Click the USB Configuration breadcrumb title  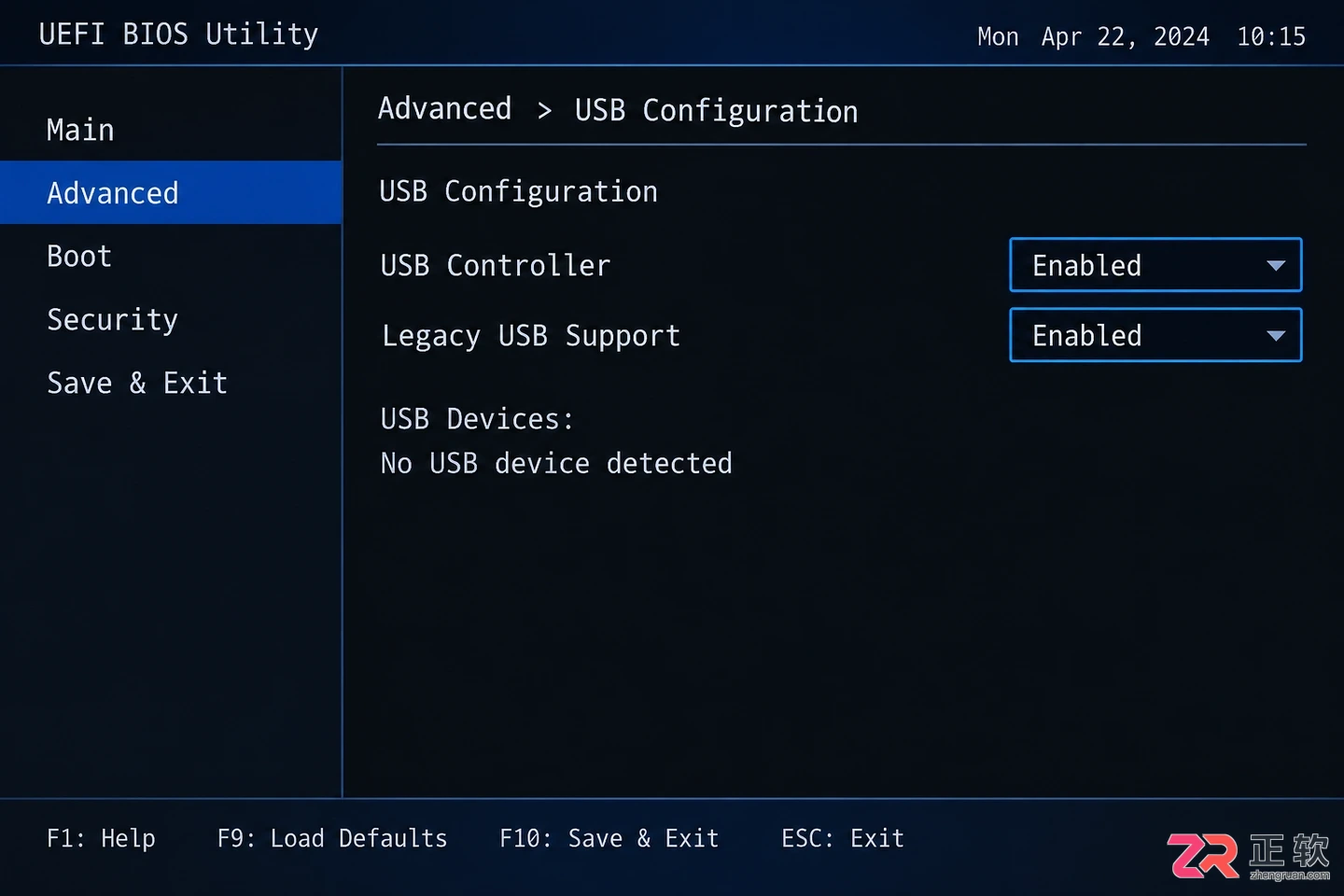(716, 110)
